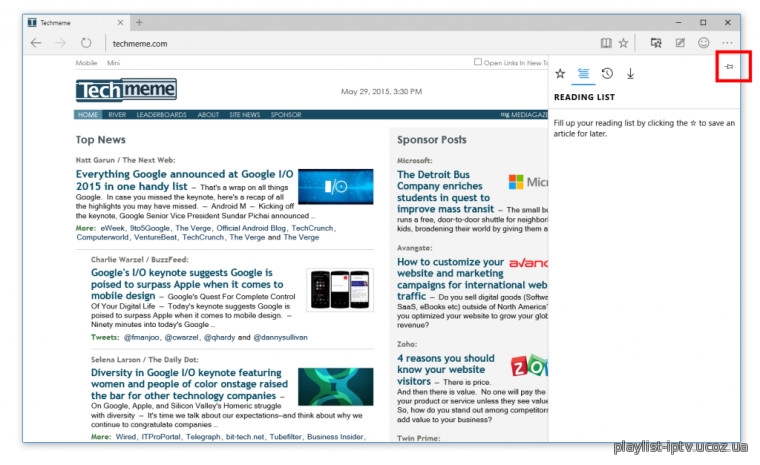Click the forward navigation arrow
The image size is (760, 465).
(61, 43)
